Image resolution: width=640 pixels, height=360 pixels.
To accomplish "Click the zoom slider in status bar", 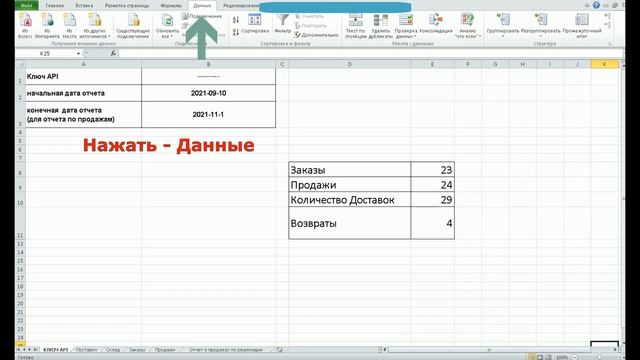I will pos(599,357).
